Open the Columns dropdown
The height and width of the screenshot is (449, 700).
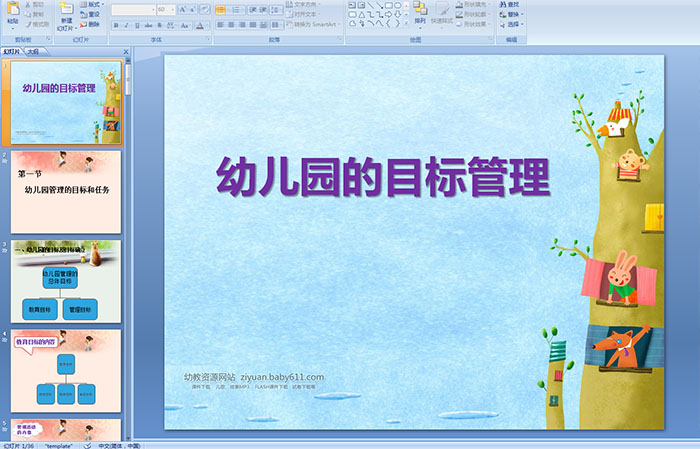tap(277, 25)
